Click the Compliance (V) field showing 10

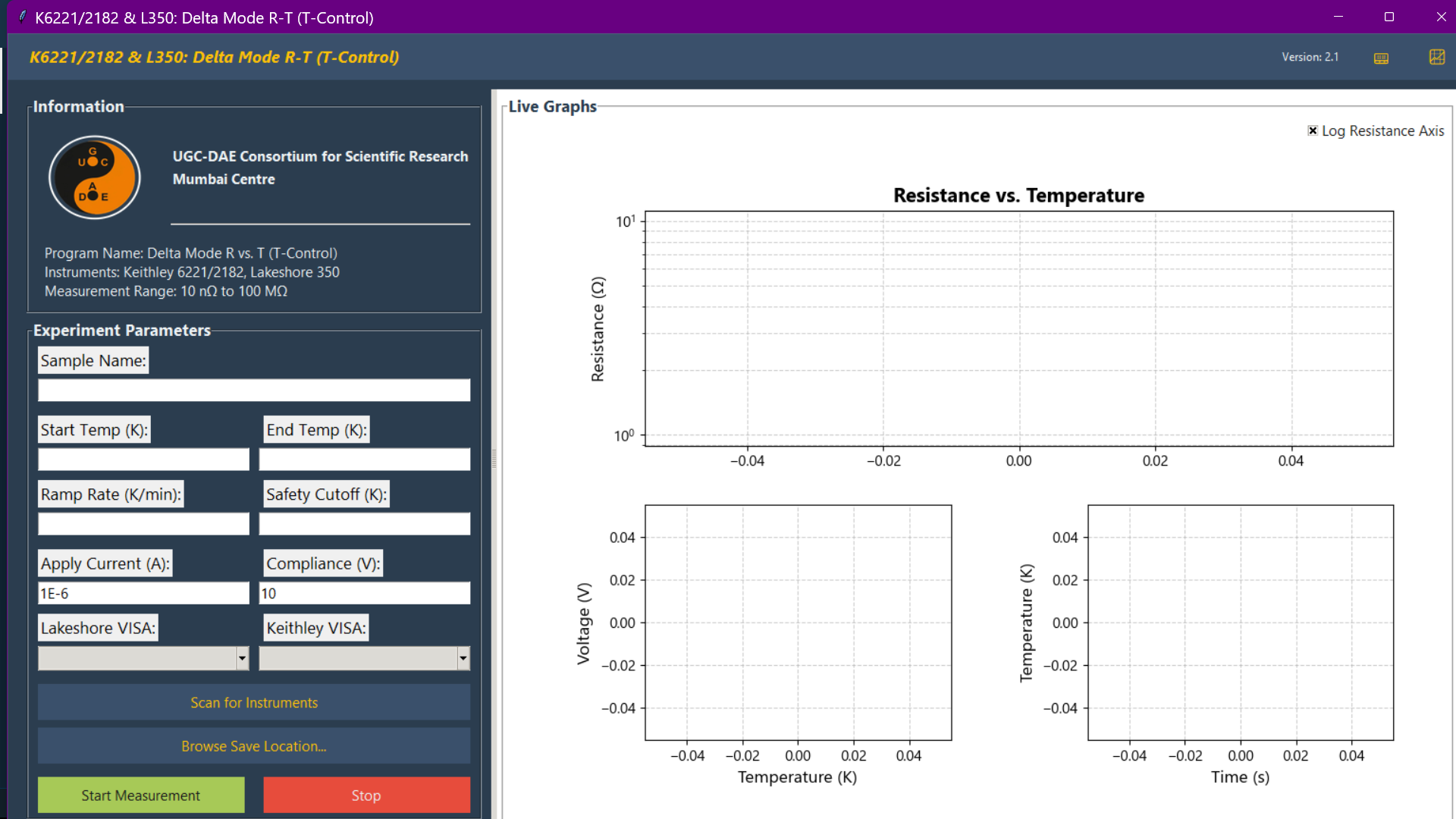pyautogui.click(x=365, y=593)
